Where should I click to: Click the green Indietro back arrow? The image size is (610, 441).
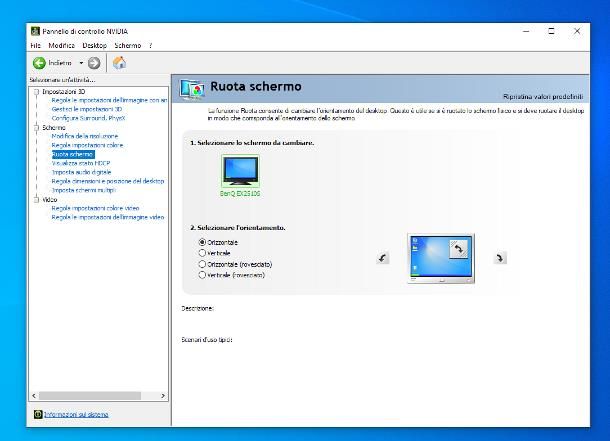point(39,63)
